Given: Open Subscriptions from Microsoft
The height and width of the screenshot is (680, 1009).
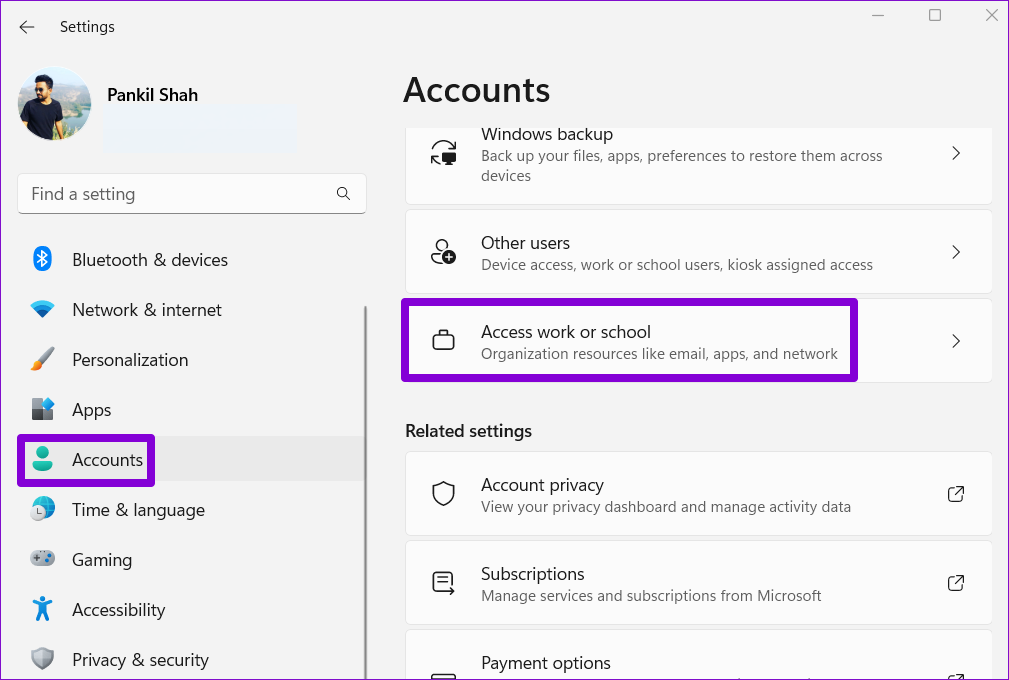Looking at the screenshot, I should (699, 583).
